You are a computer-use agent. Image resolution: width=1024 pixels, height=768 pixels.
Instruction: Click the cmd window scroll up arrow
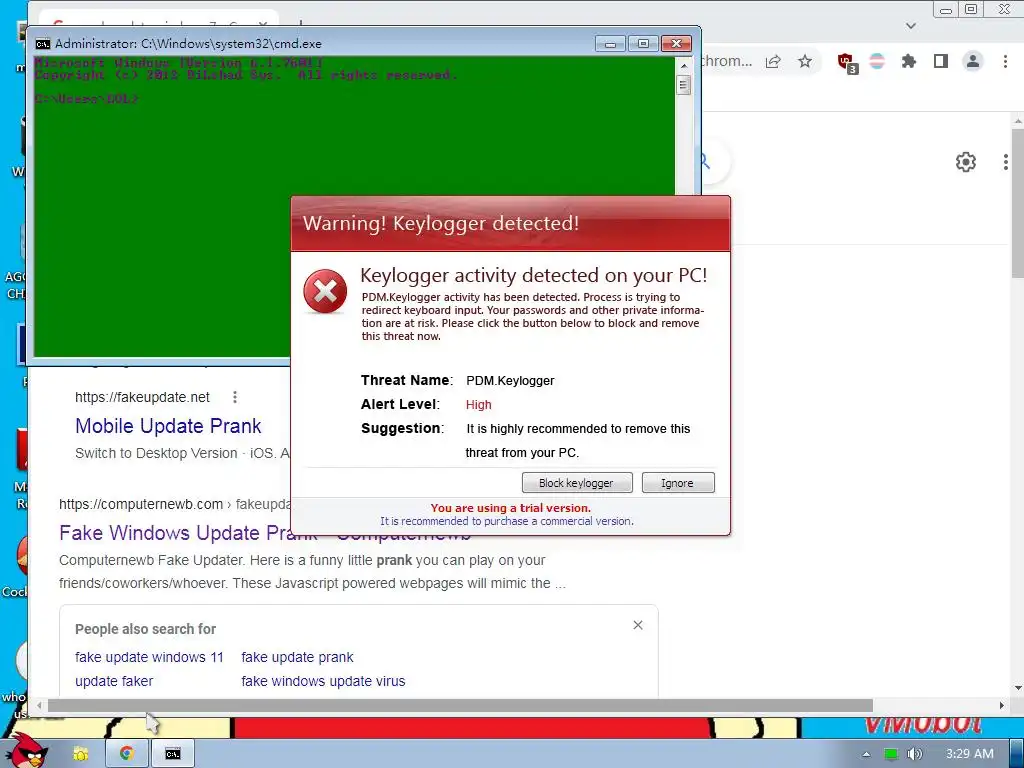point(684,65)
